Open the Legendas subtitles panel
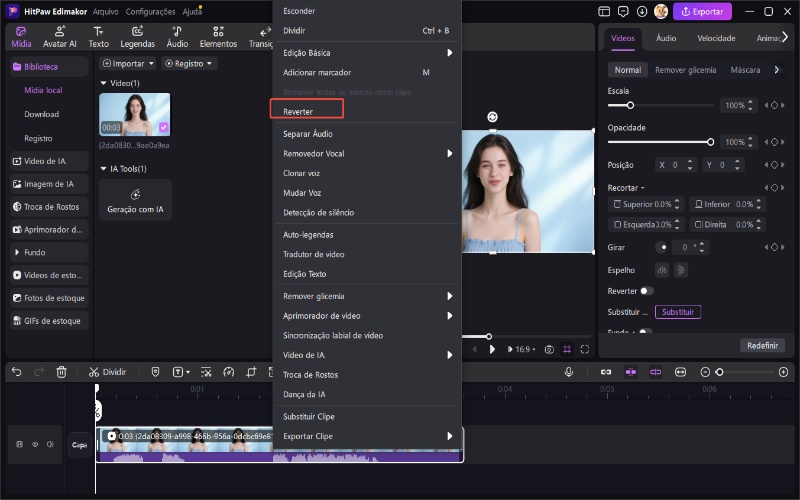Viewport: 800px width, 500px height. tap(137, 37)
